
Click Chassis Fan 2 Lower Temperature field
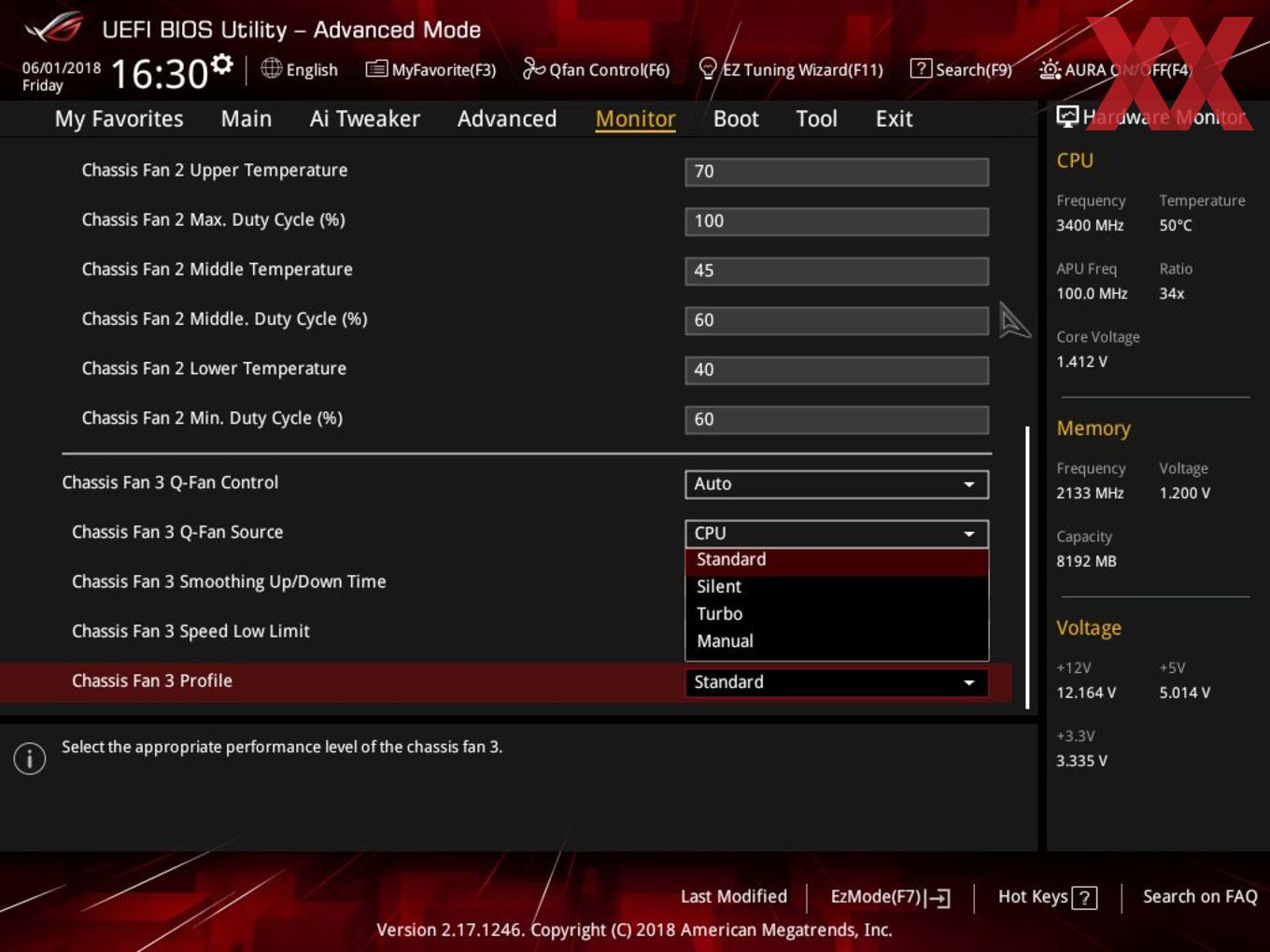pyautogui.click(x=837, y=370)
